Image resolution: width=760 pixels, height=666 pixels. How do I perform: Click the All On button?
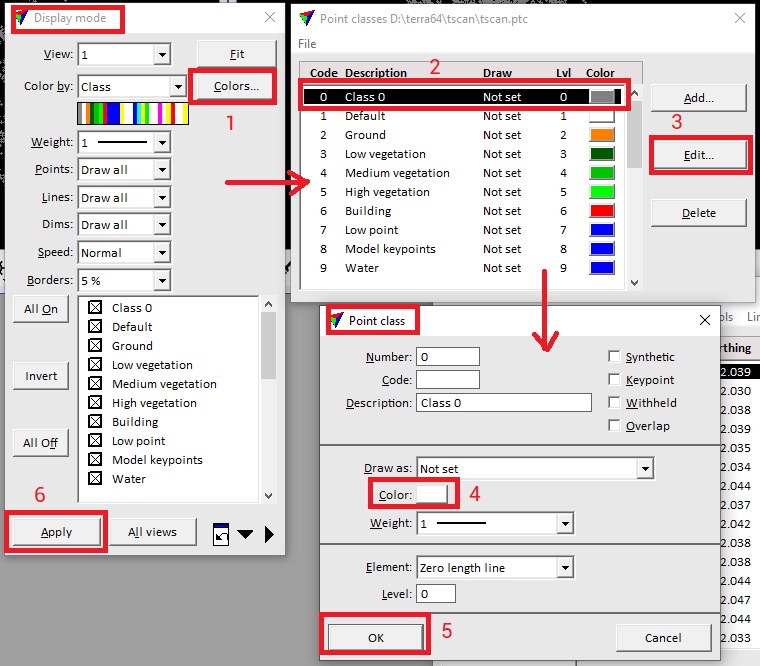(41, 309)
